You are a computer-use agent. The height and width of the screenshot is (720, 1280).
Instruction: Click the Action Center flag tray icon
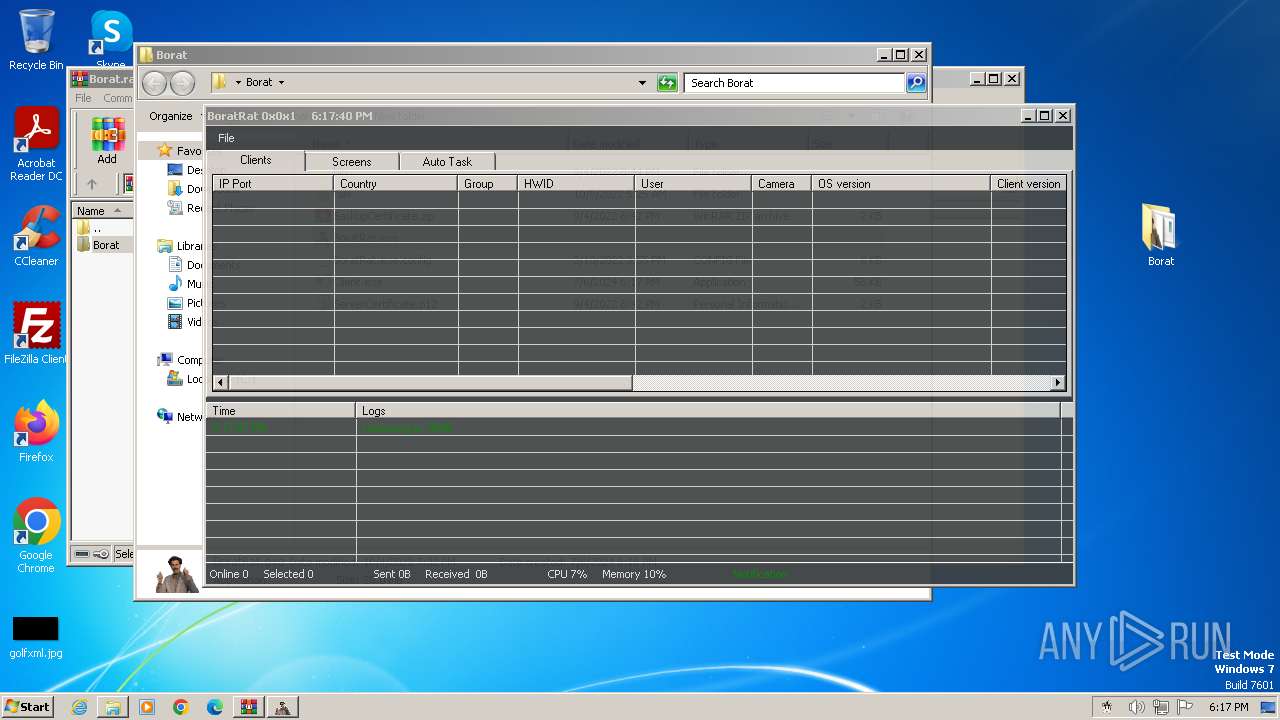coord(1185,707)
